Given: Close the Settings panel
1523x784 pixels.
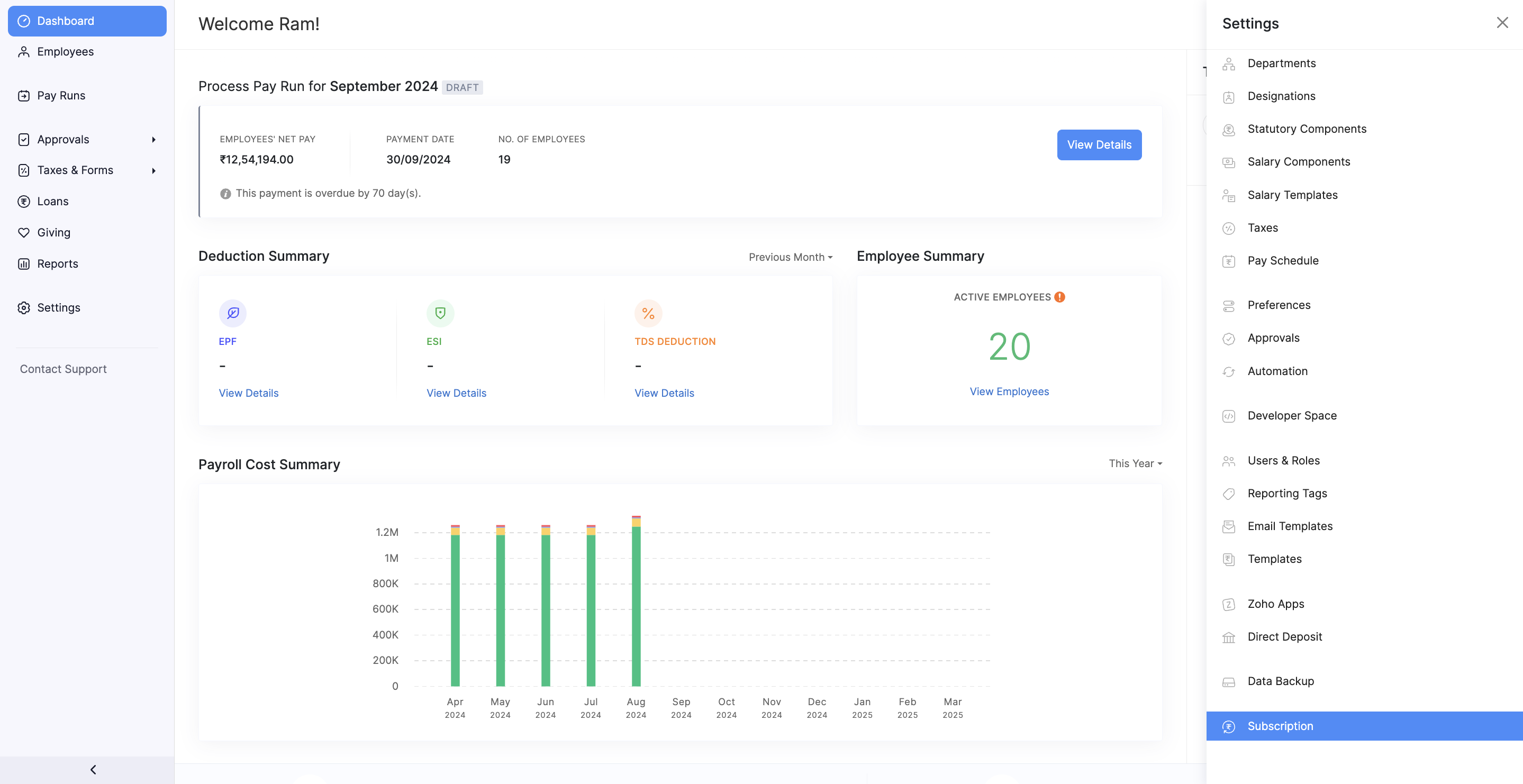Looking at the screenshot, I should click(x=1502, y=22).
